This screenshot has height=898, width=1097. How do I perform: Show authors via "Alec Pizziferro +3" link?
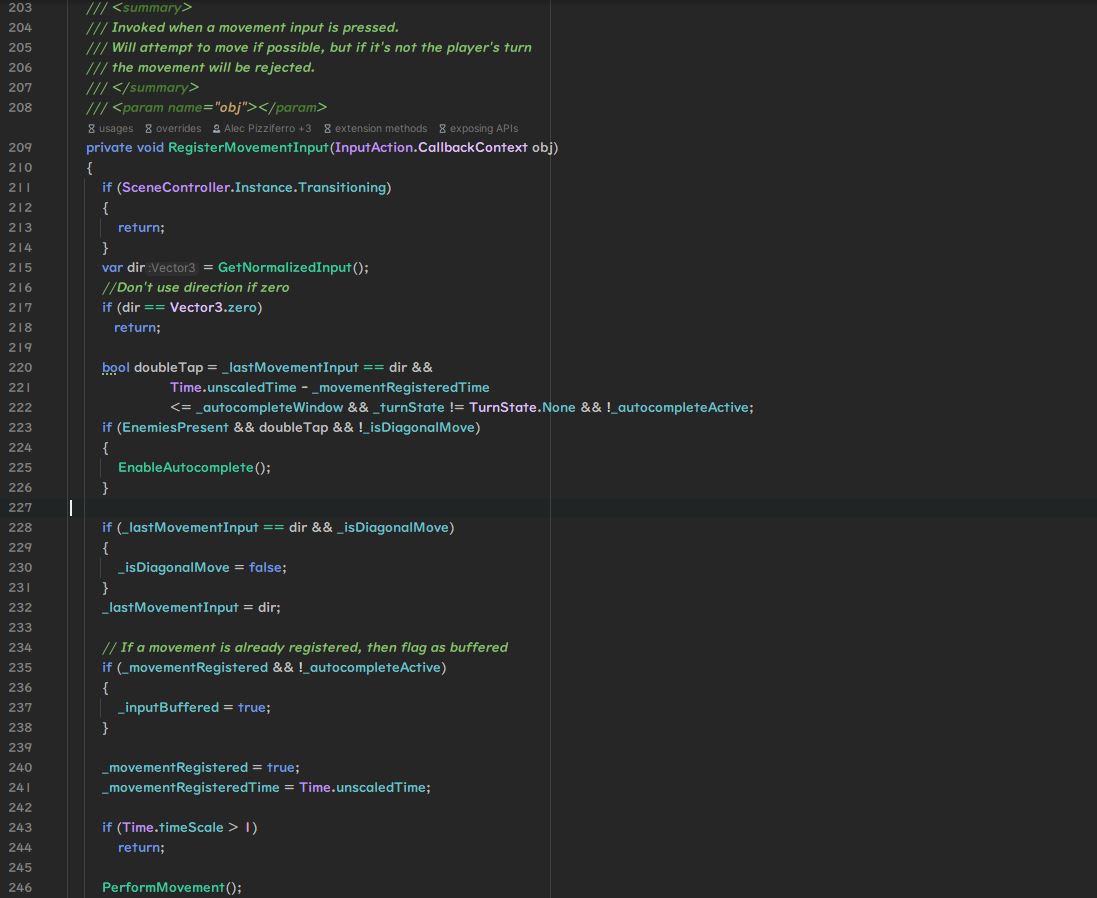point(267,129)
